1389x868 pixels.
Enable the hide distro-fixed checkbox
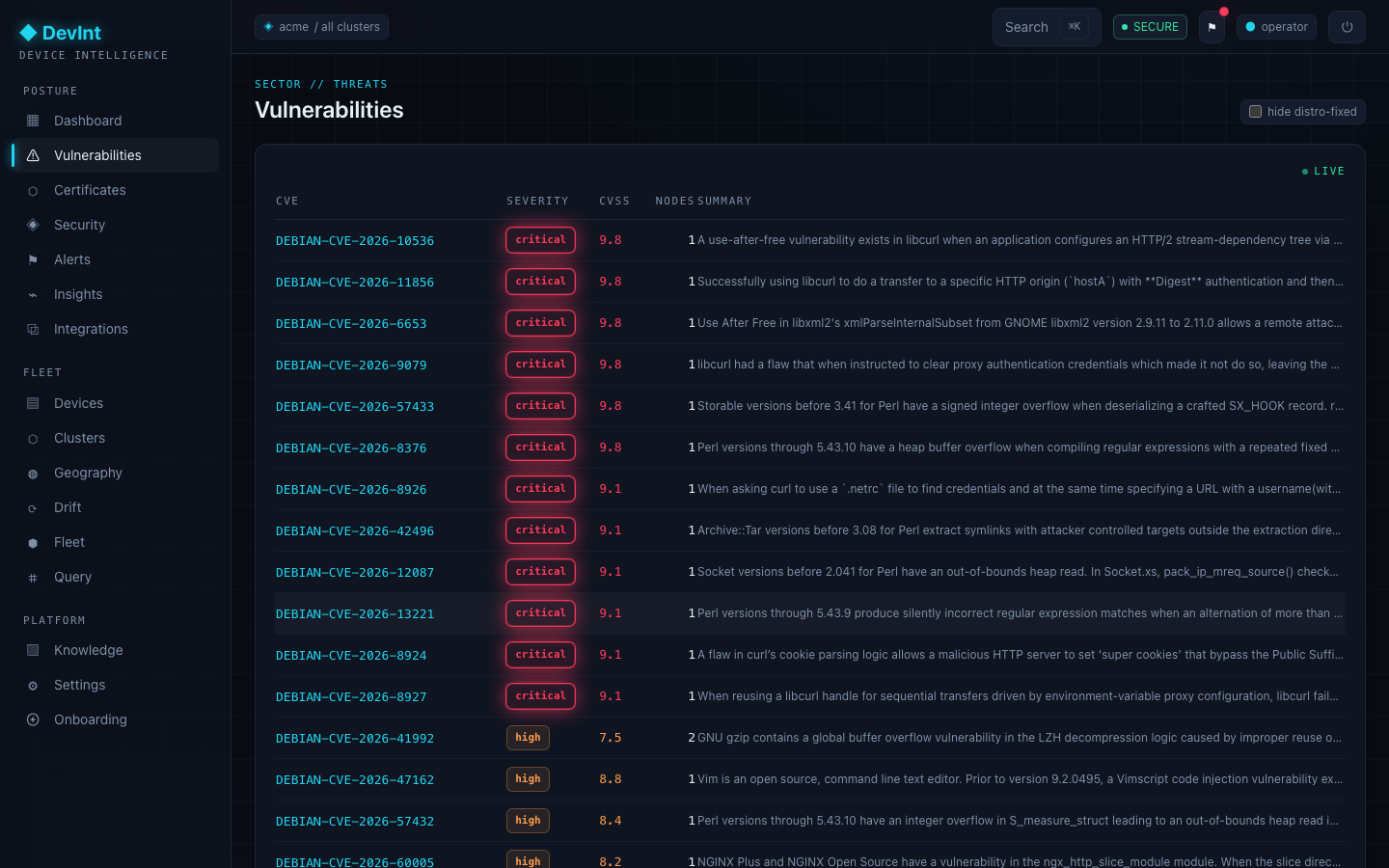coord(1255,112)
